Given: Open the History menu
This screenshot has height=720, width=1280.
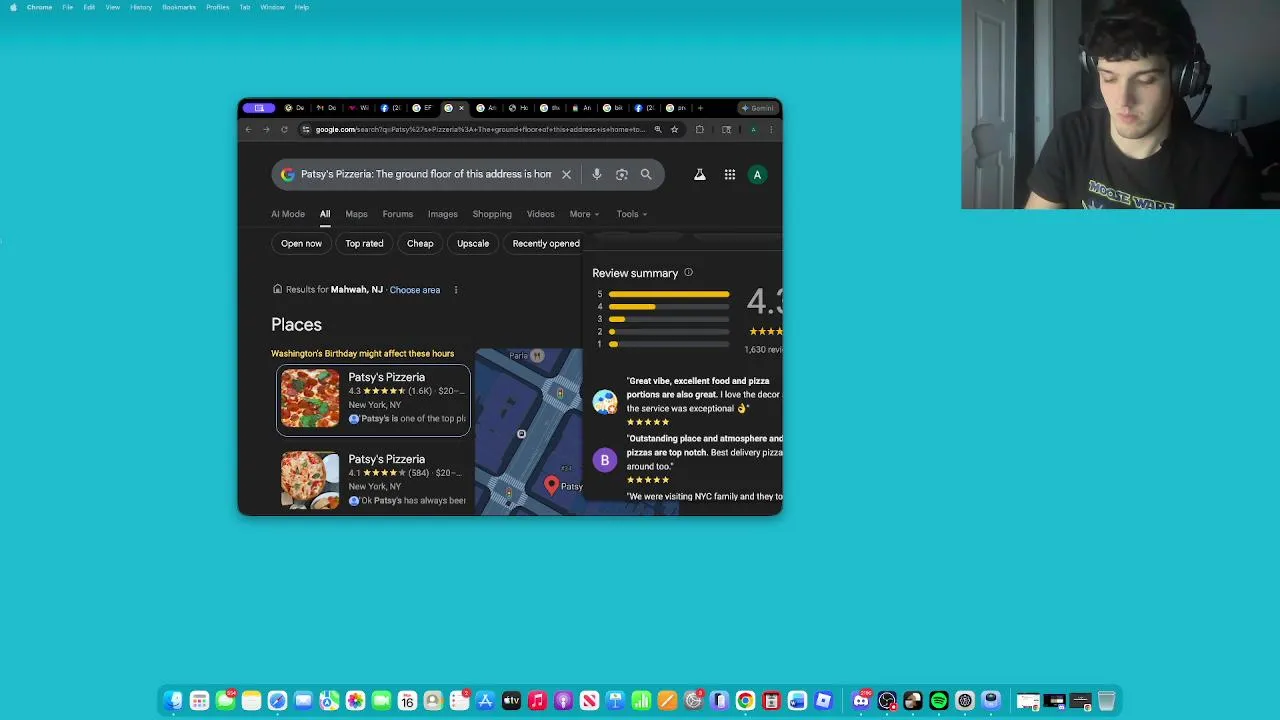Looking at the screenshot, I should (x=141, y=7).
